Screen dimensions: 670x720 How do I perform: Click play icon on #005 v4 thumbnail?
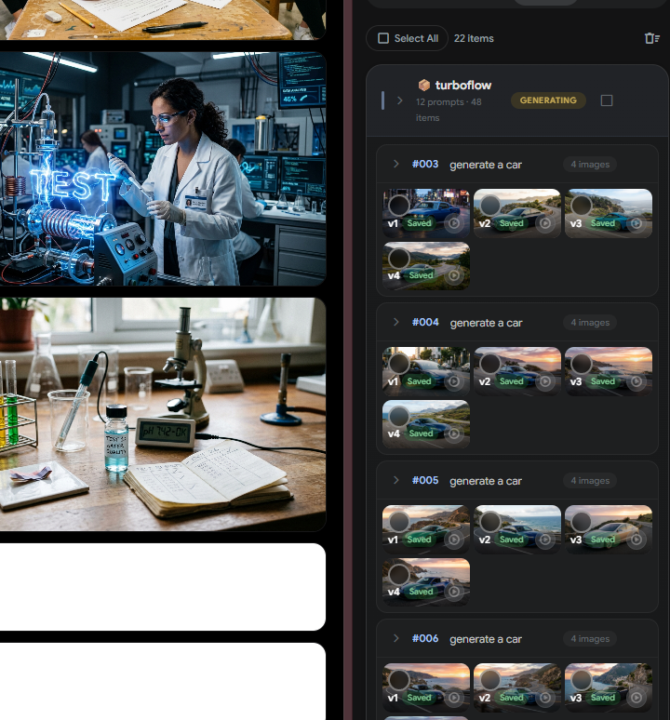tap(454, 591)
